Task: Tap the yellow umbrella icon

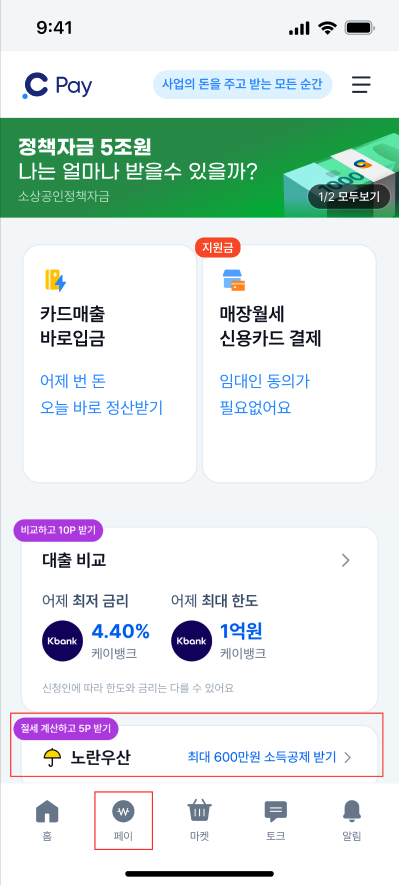Action: (52, 757)
